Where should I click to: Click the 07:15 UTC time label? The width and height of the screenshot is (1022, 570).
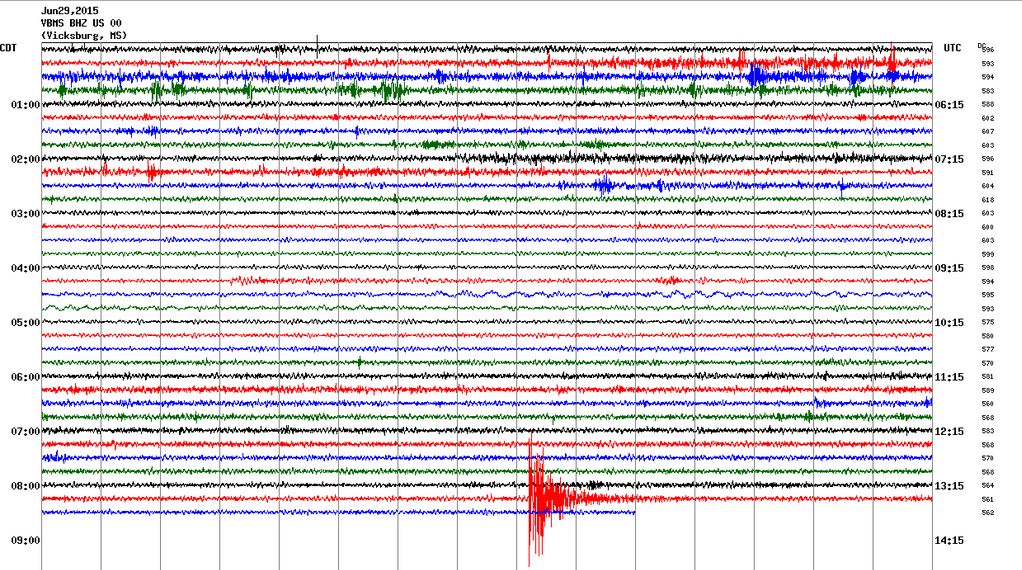click(x=949, y=159)
